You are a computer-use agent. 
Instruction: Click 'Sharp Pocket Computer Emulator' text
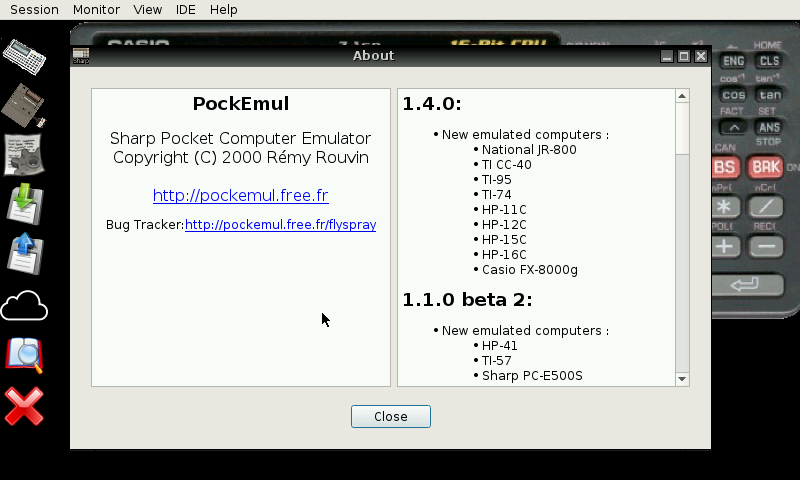(x=241, y=138)
